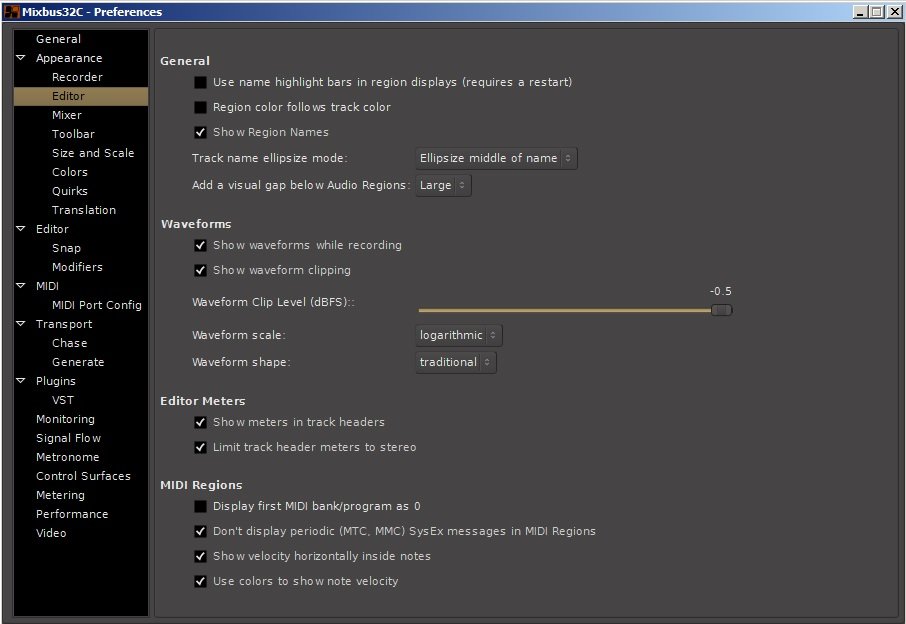Toggle Limit track header meters to stereo

(200, 447)
